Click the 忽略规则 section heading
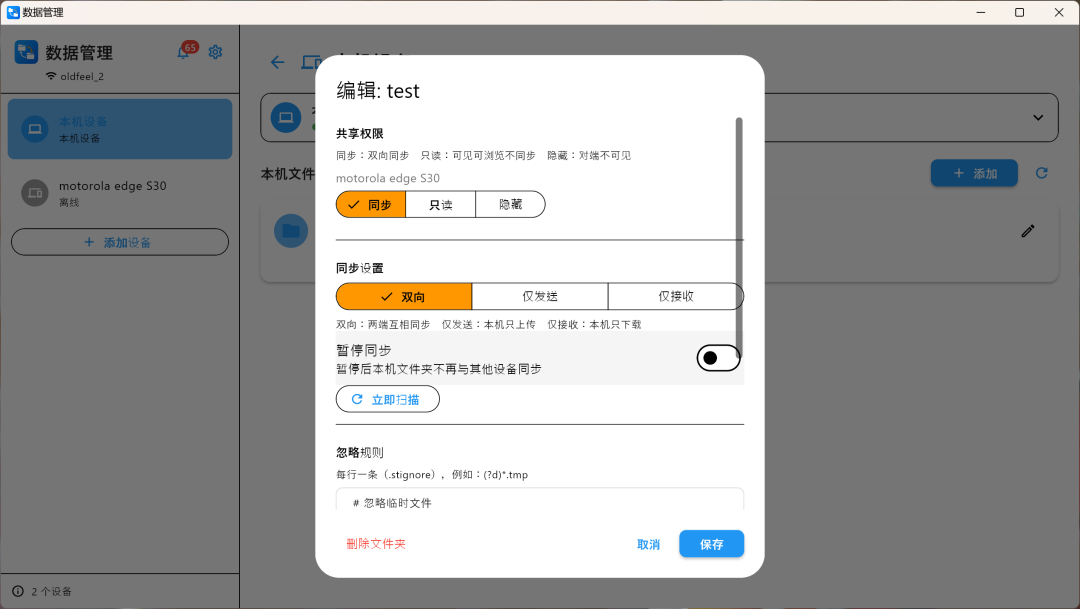Viewport: 1080px width, 609px height. (360, 453)
